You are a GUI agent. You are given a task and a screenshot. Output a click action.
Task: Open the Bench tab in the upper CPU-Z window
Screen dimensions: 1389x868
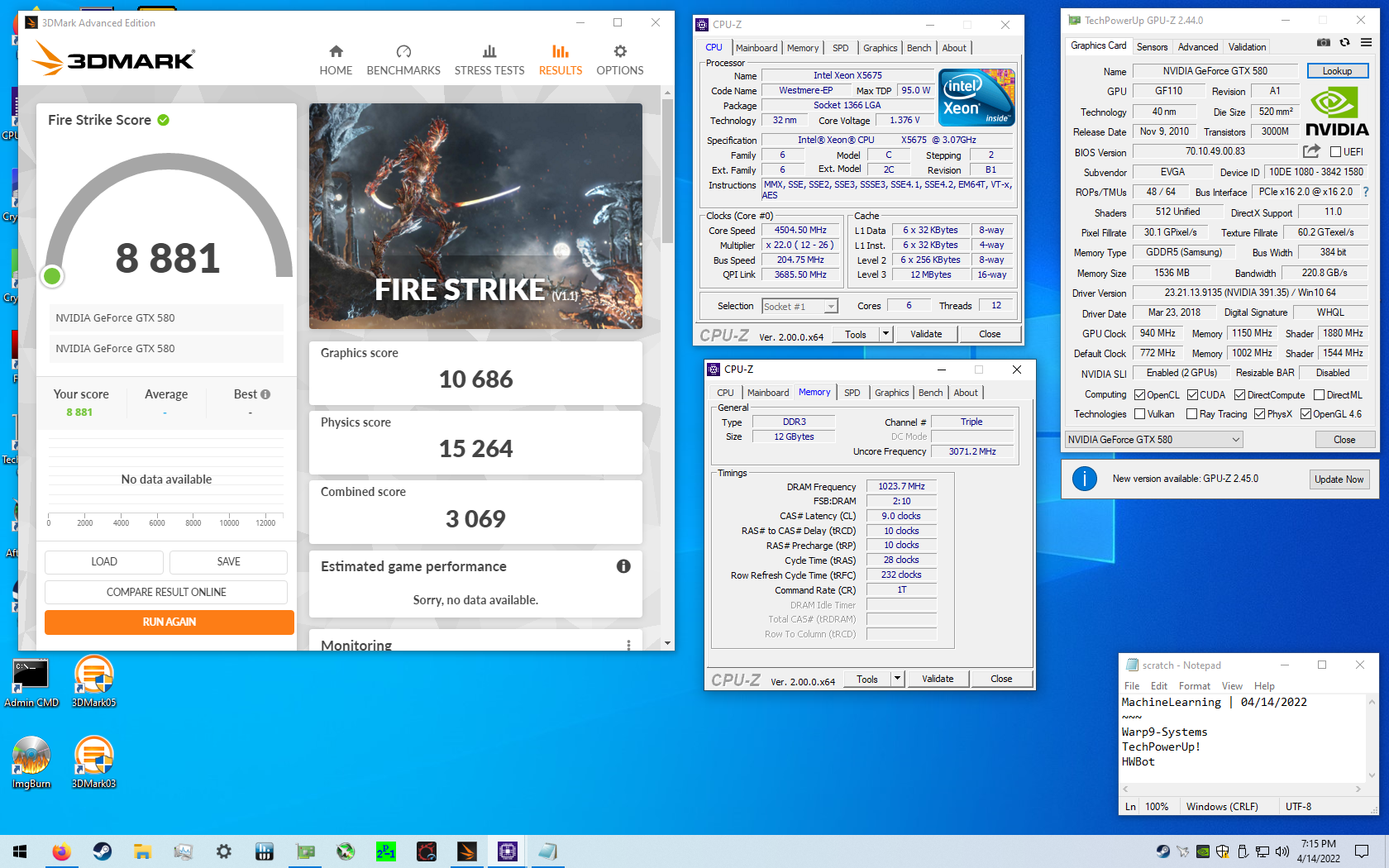click(919, 48)
